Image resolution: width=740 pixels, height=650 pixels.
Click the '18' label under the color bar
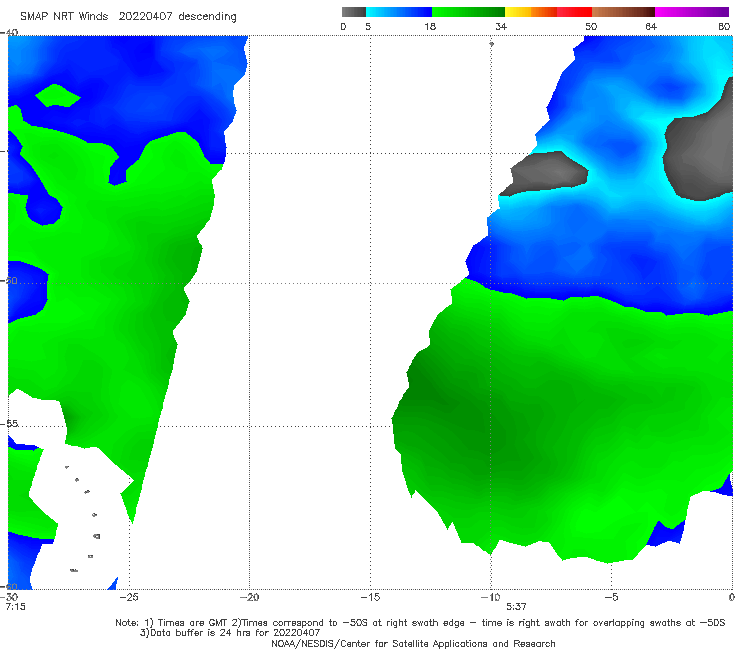(430, 27)
